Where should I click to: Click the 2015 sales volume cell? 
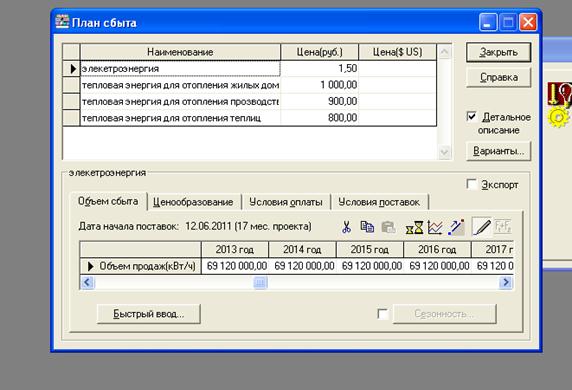tap(371, 266)
